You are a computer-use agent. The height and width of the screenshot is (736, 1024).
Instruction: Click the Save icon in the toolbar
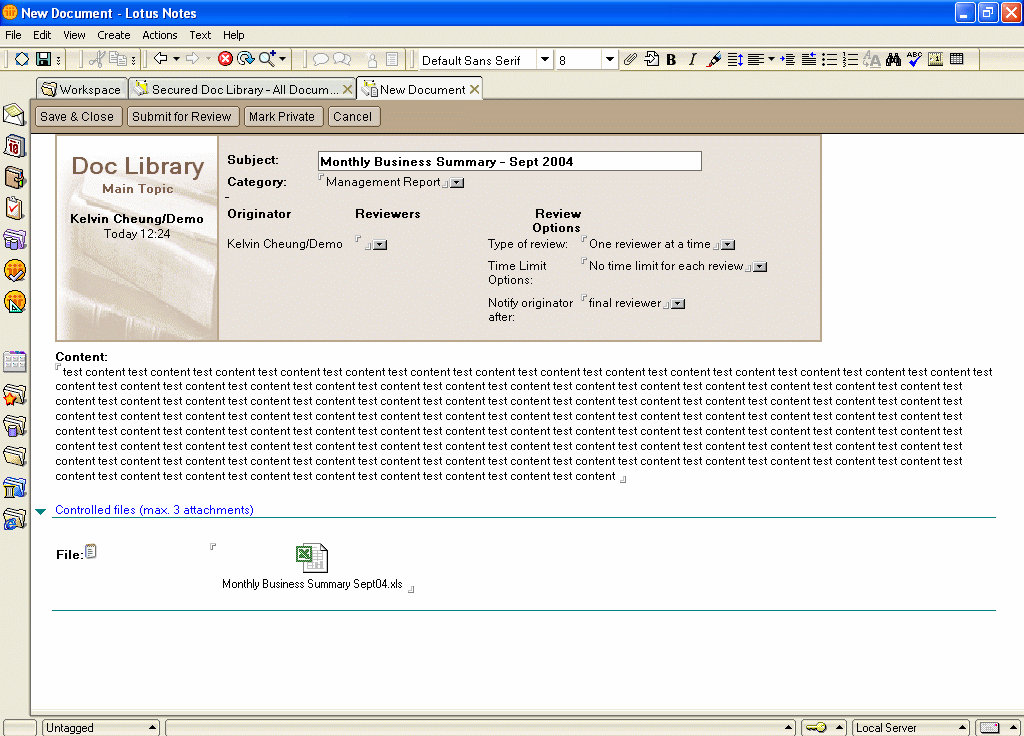click(43, 60)
